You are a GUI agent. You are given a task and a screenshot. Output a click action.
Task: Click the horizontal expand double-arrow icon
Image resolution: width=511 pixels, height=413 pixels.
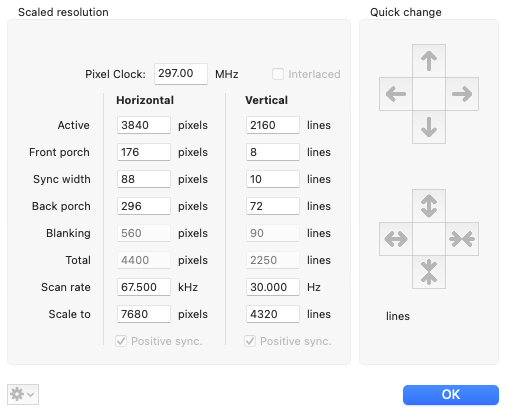(x=396, y=239)
